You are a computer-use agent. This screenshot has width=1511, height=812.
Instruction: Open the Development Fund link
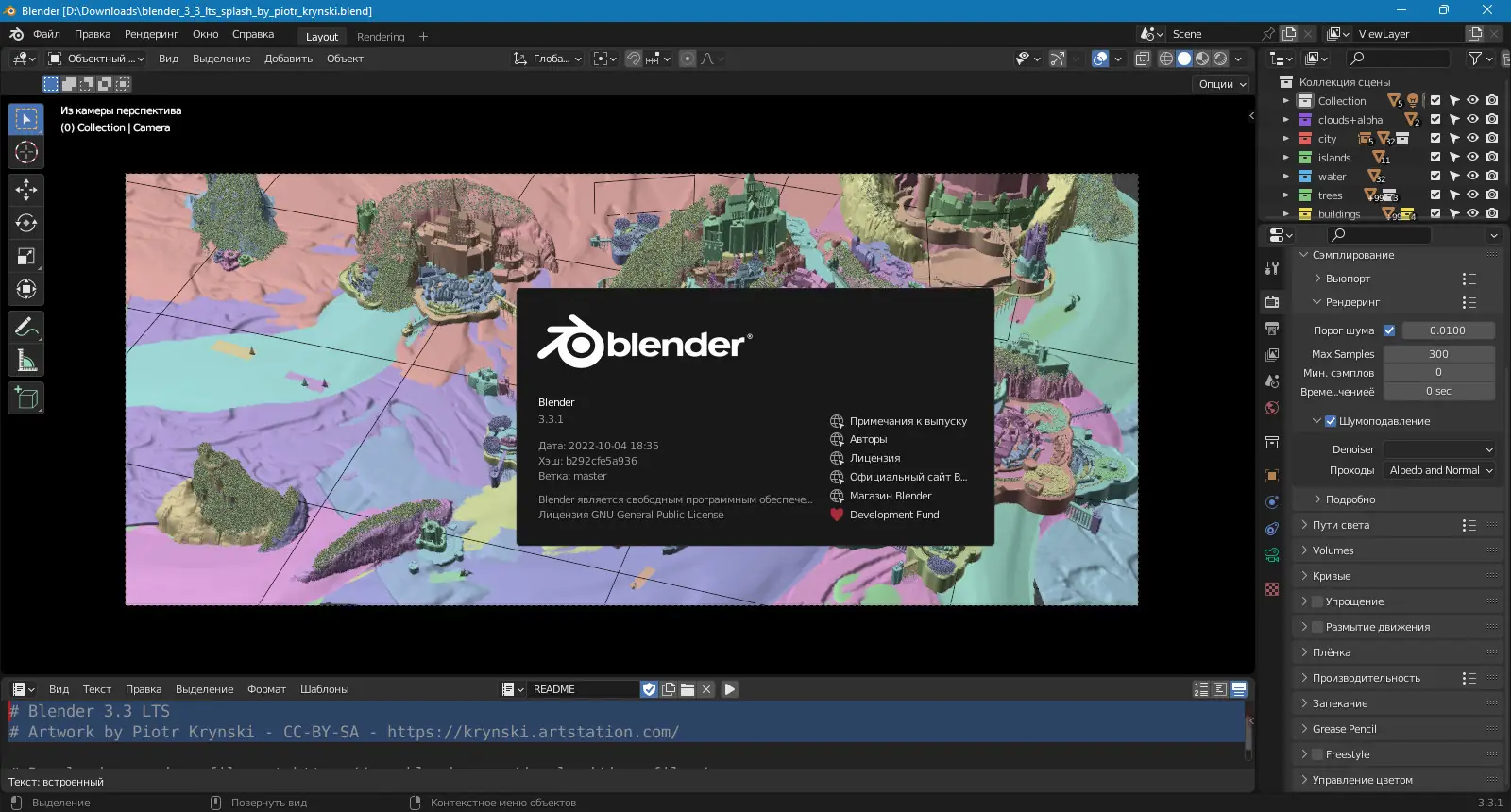(x=884, y=515)
